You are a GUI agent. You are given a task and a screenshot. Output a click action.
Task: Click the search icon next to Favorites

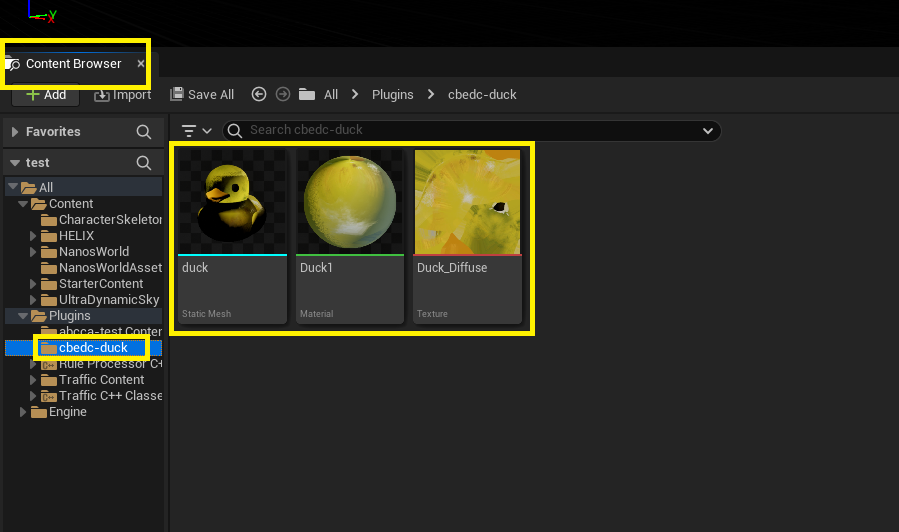[x=144, y=132]
